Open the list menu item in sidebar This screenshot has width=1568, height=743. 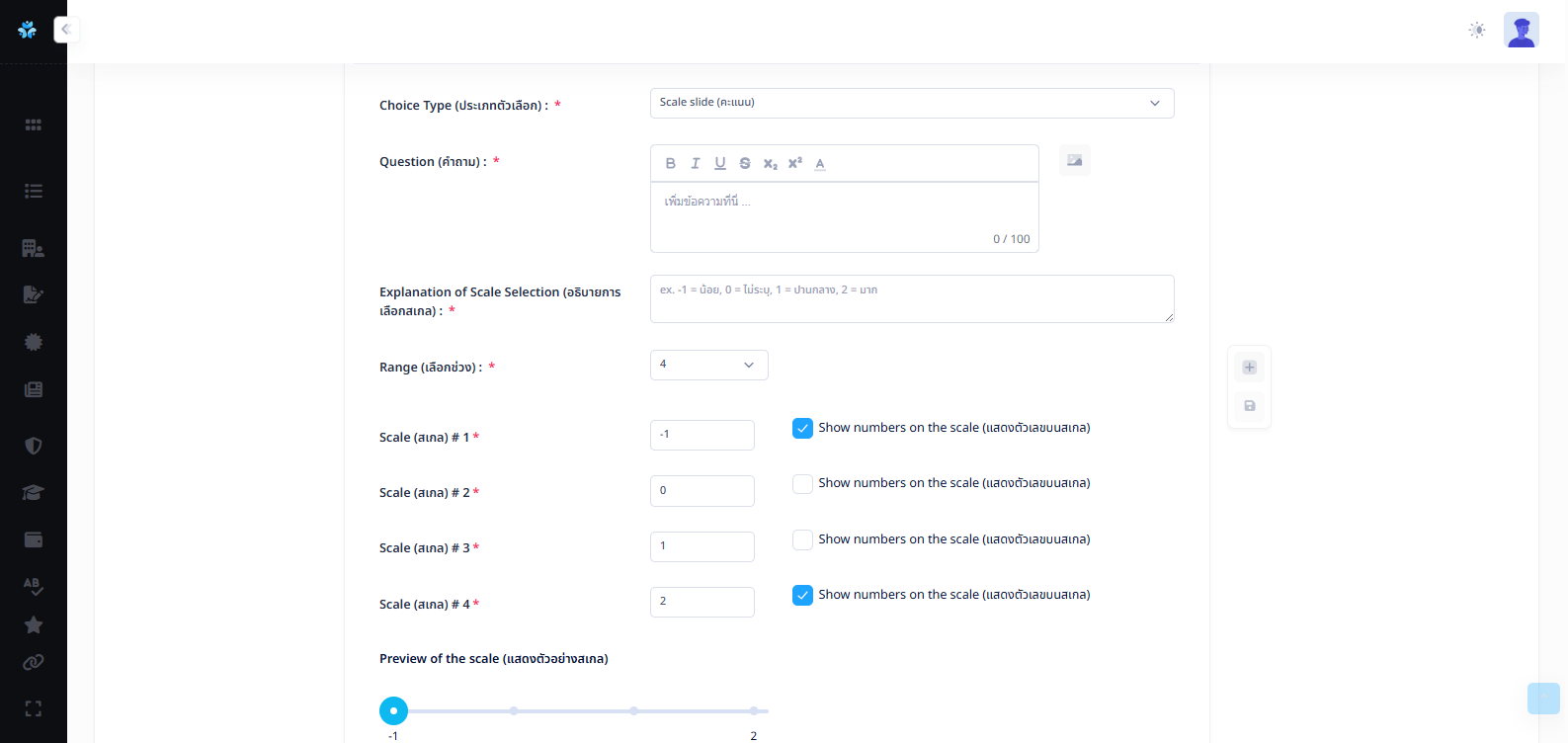tap(34, 191)
